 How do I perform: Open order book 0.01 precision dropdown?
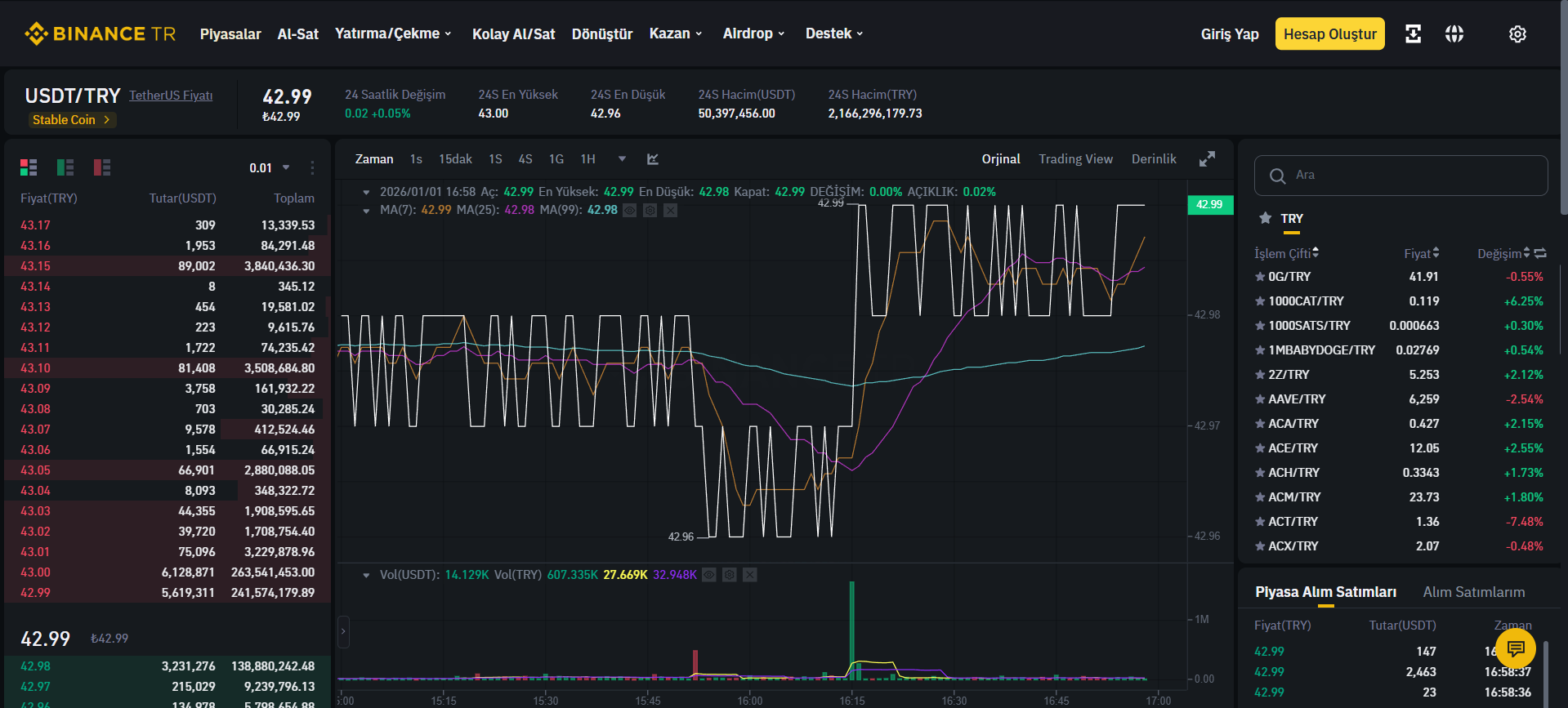point(270,167)
